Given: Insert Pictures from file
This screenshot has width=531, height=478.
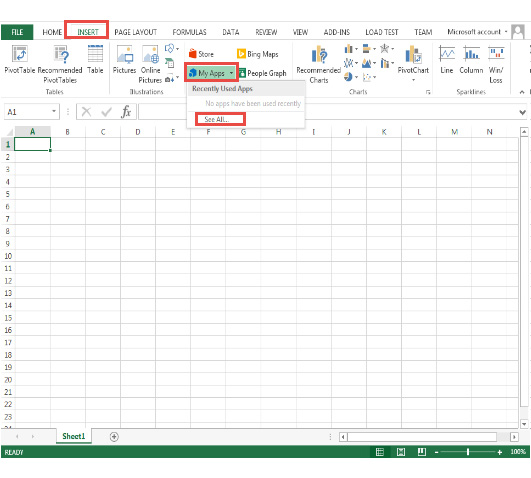Looking at the screenshot, I should click(124, 59).
